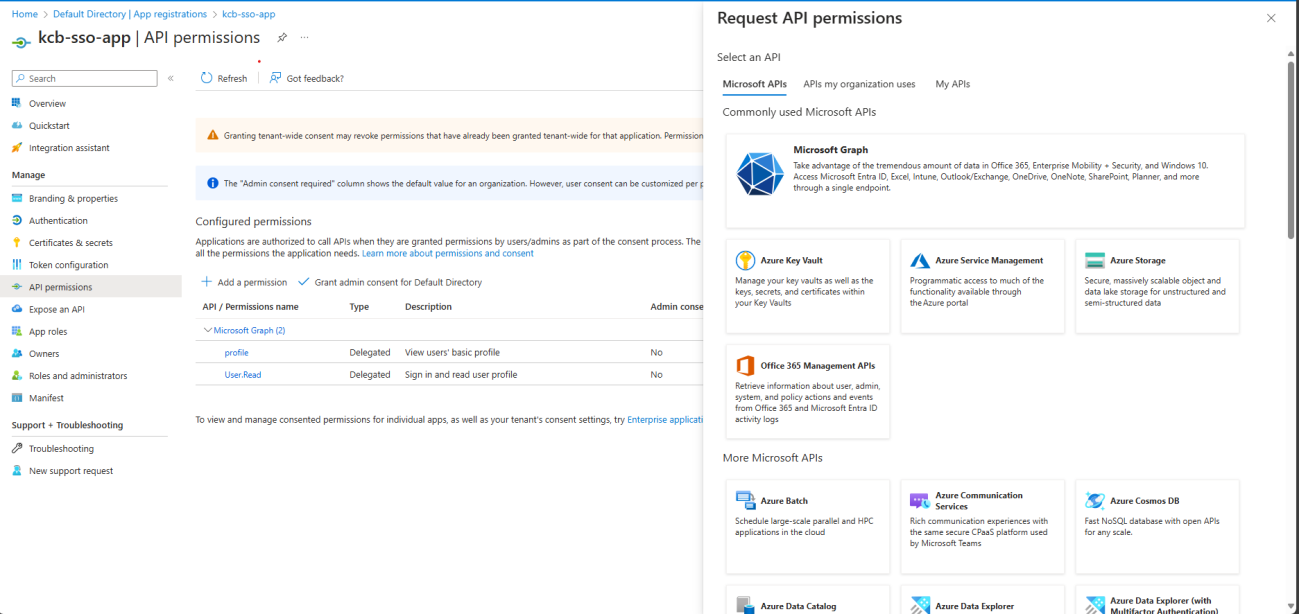Open the Owners people icon
Image resolution: width=1299 pixels, height=614 pixels.
[17, 353]
